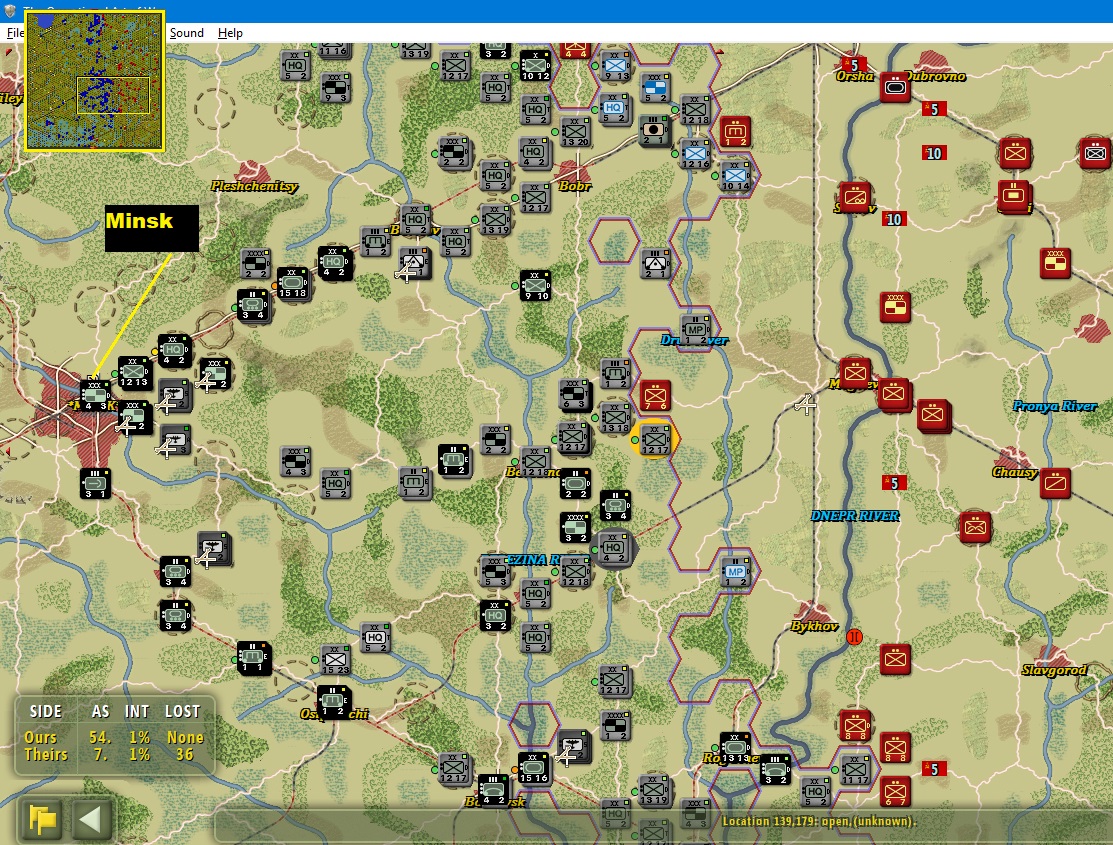Open the File menu
The image size is (1113, 845).
point(14,33)
